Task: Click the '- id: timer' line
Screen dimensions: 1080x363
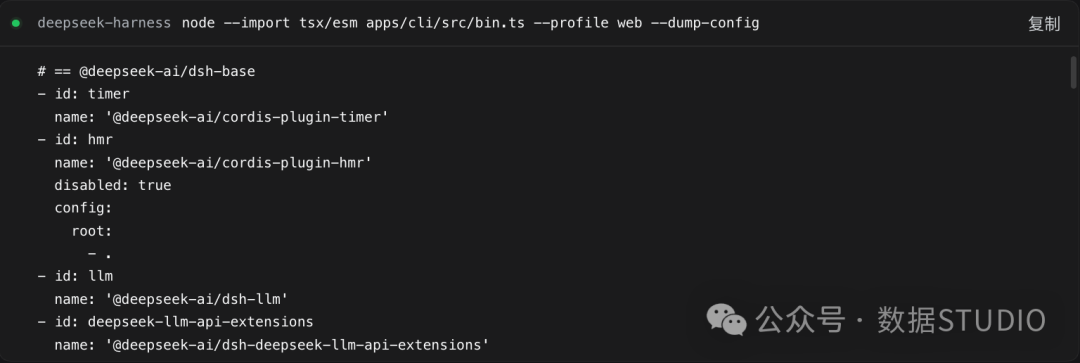Action: coord(83,94)
